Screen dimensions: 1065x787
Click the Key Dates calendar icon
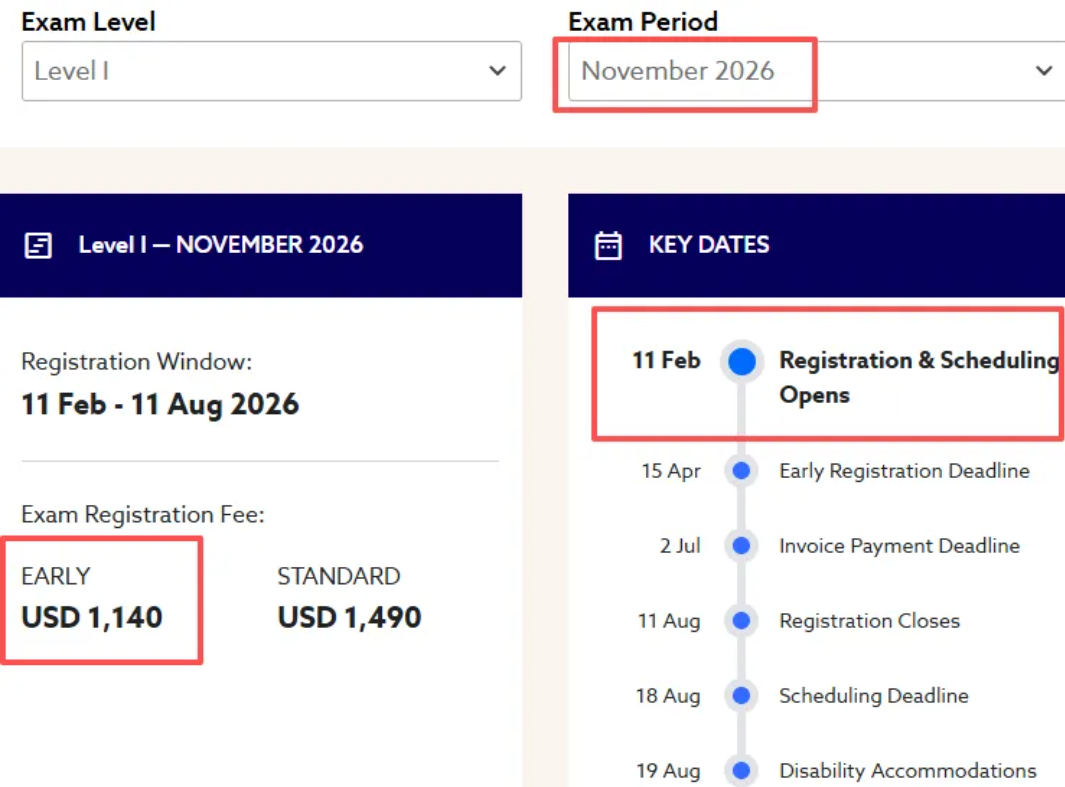[x=608, y=245]
